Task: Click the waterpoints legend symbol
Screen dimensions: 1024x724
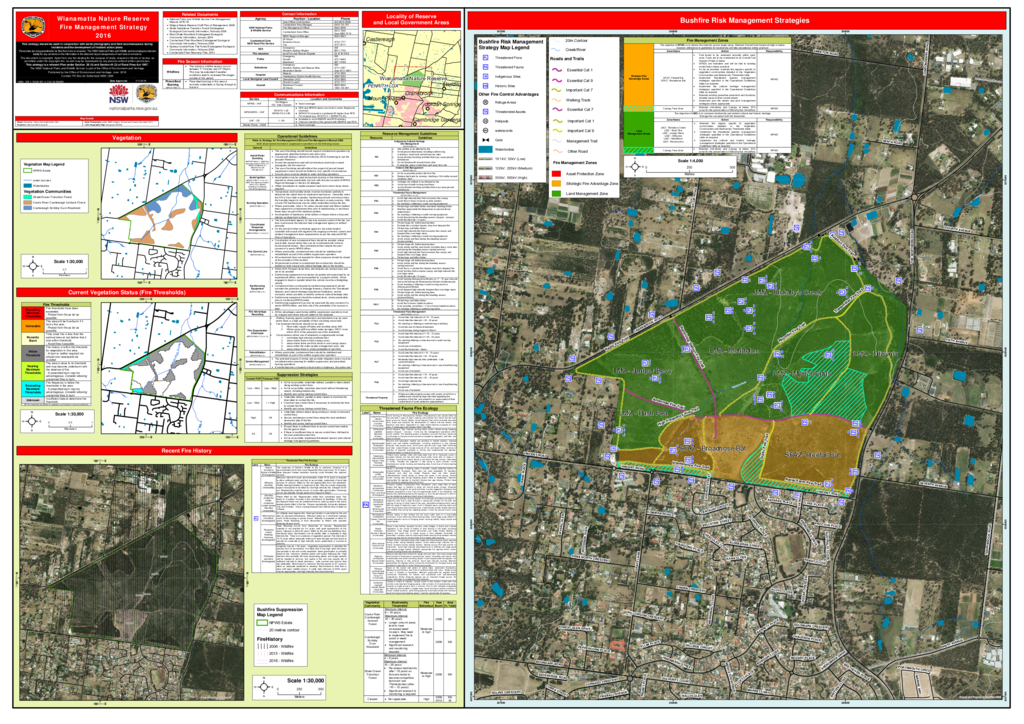Action: [x=486, y=131]
